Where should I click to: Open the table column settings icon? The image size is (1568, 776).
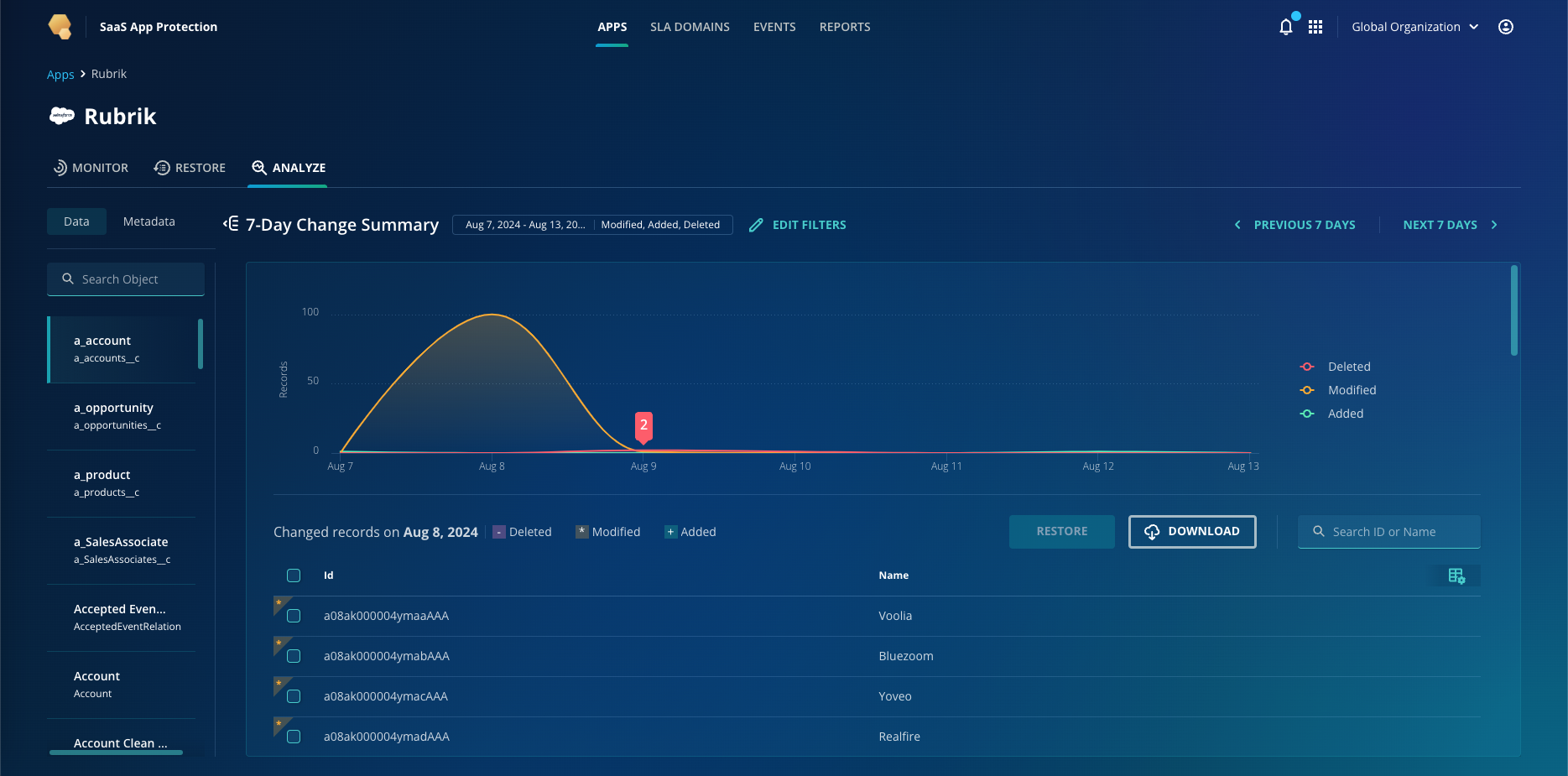coord(1456,575)
